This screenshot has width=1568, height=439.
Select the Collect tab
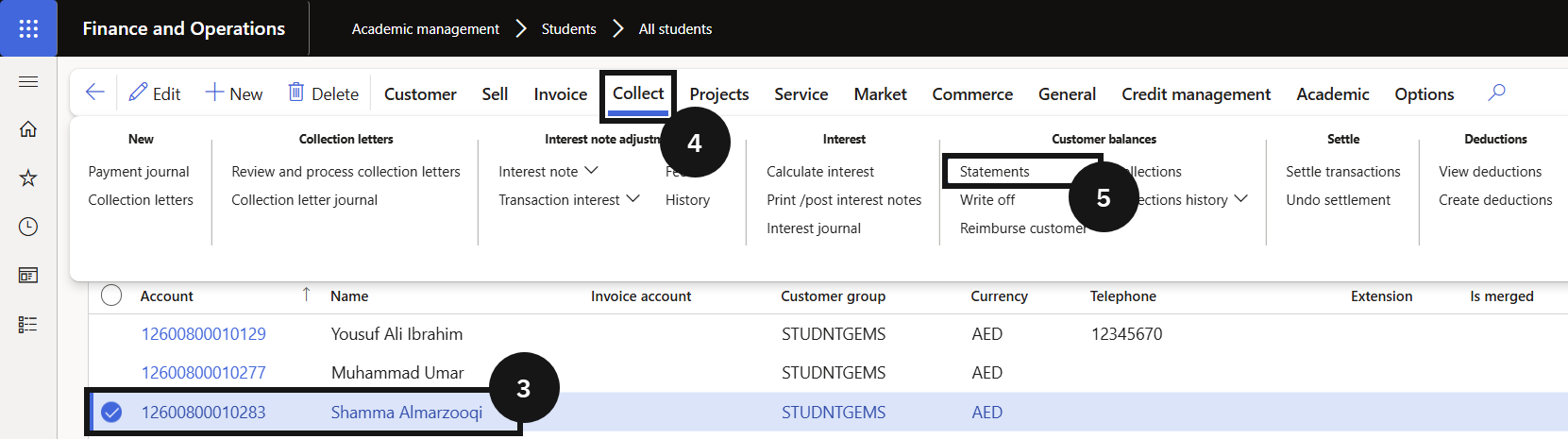pos(638,93)
